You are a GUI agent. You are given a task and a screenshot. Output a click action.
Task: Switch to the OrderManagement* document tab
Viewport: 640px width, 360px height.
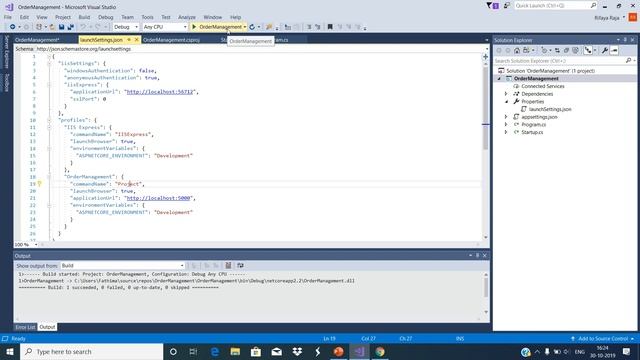pyautogui.click(x=37, y=40)
